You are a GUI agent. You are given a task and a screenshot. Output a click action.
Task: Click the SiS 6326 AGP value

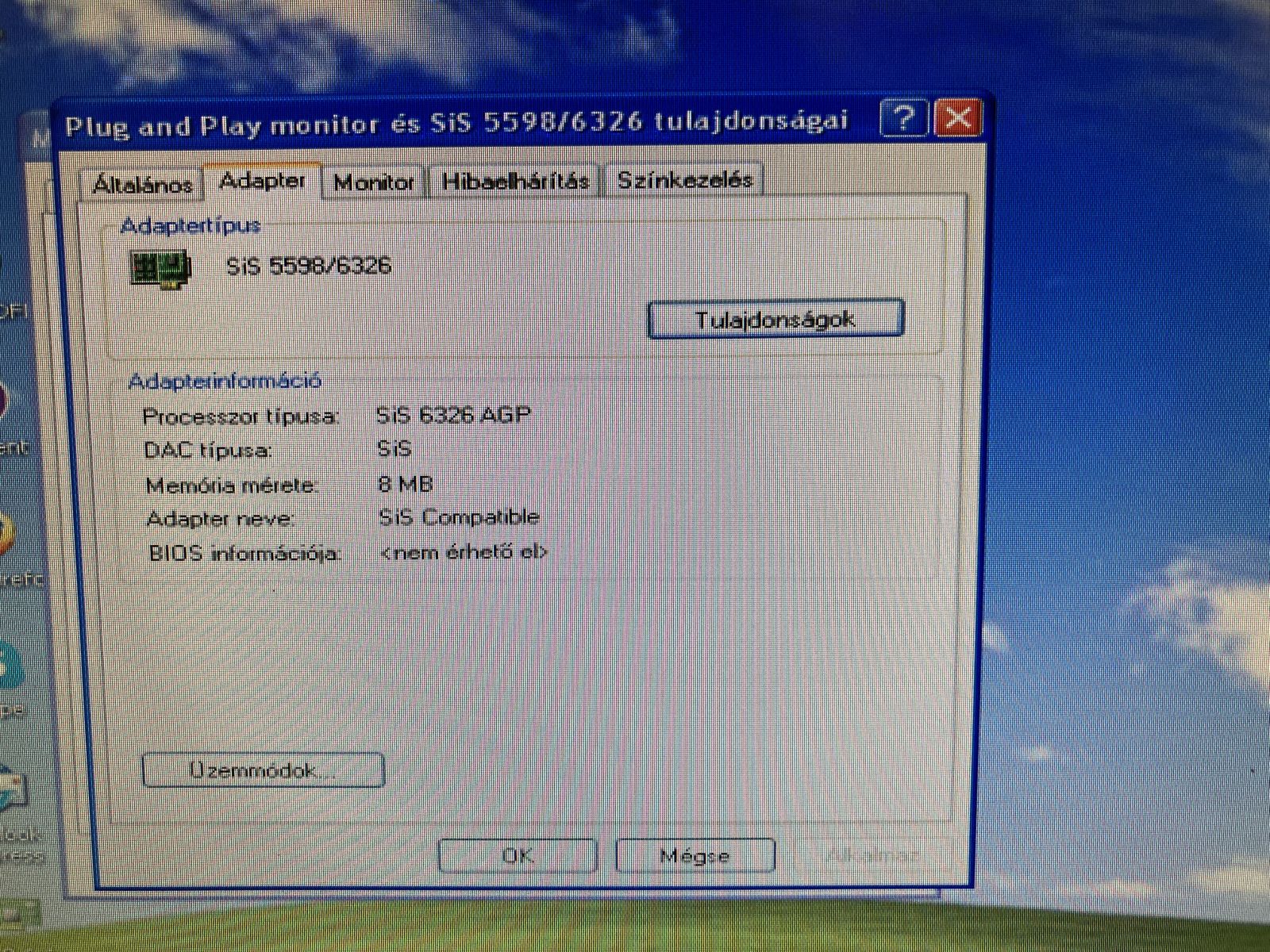pyautogui.click(x=453, y=415)
